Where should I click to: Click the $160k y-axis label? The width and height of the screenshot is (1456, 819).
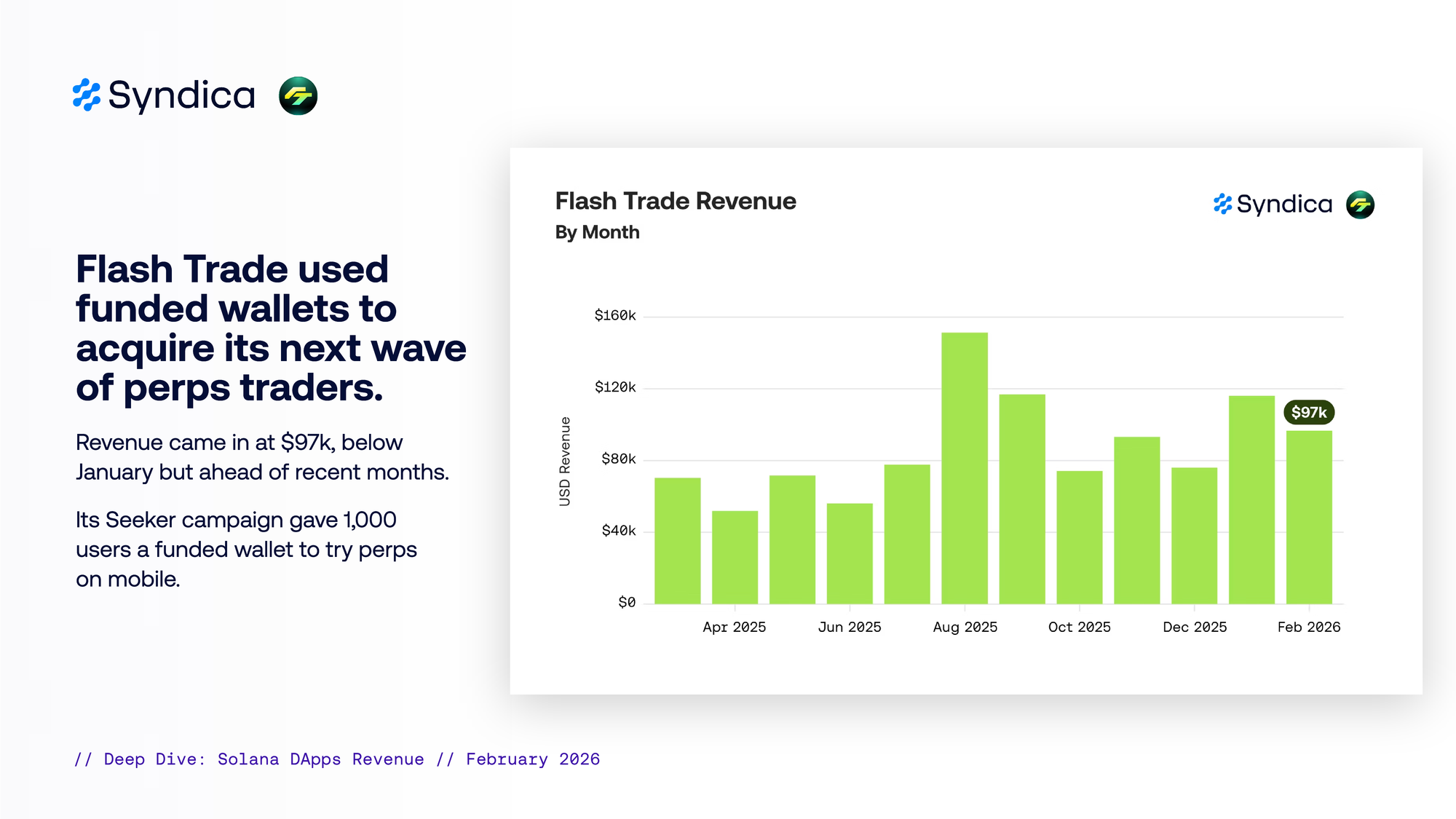pyautogui.click(x=614, y=315)
